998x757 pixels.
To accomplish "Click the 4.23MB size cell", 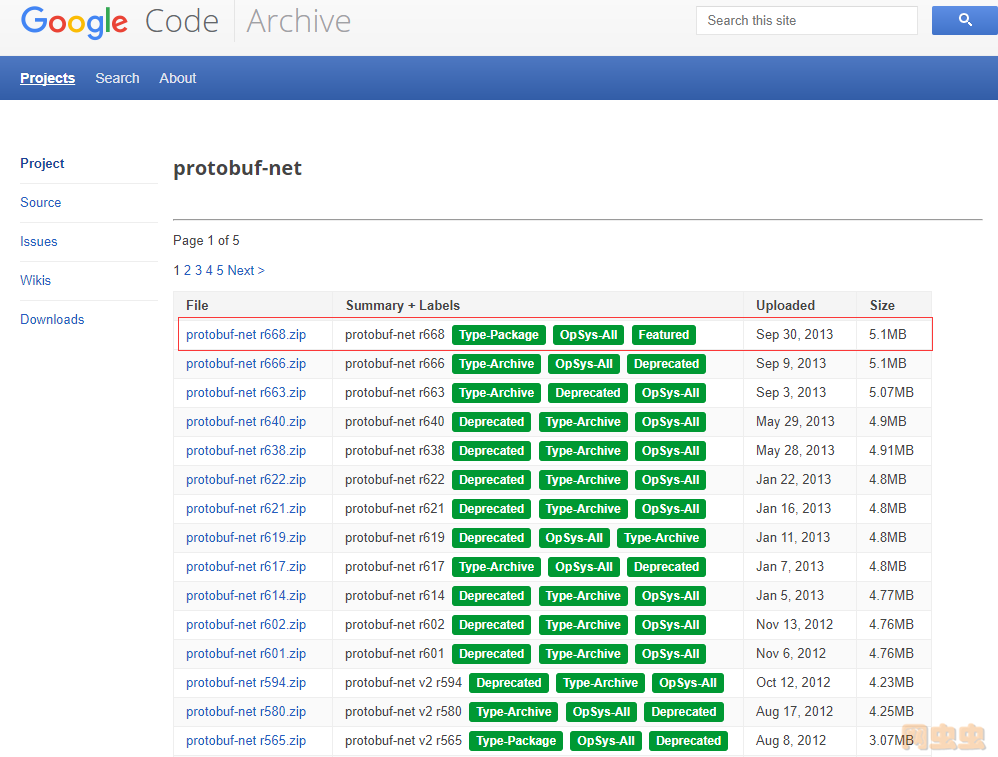I will click(x=891, y=683).
